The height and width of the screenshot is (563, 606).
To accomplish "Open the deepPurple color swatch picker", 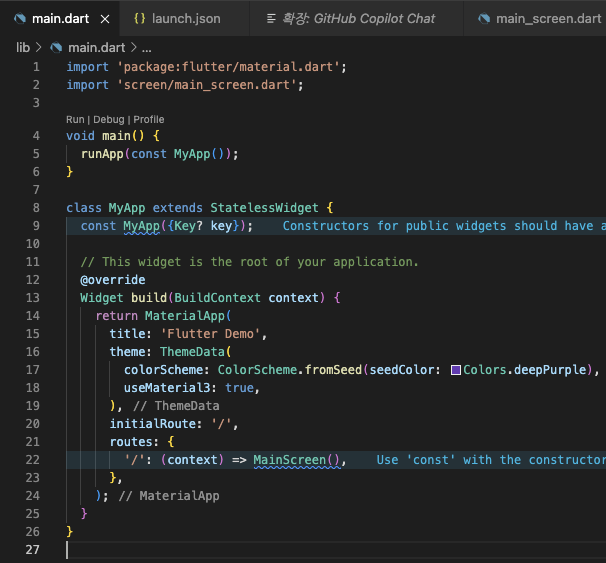I will [456, 370].
